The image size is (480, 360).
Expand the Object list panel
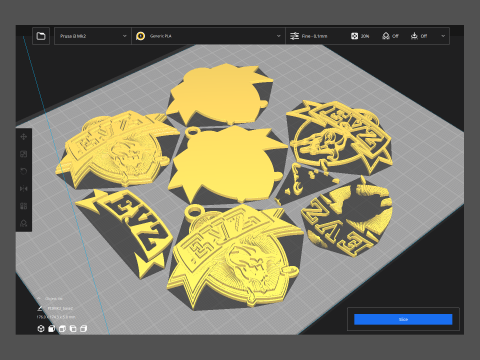[x=50, y=299]
